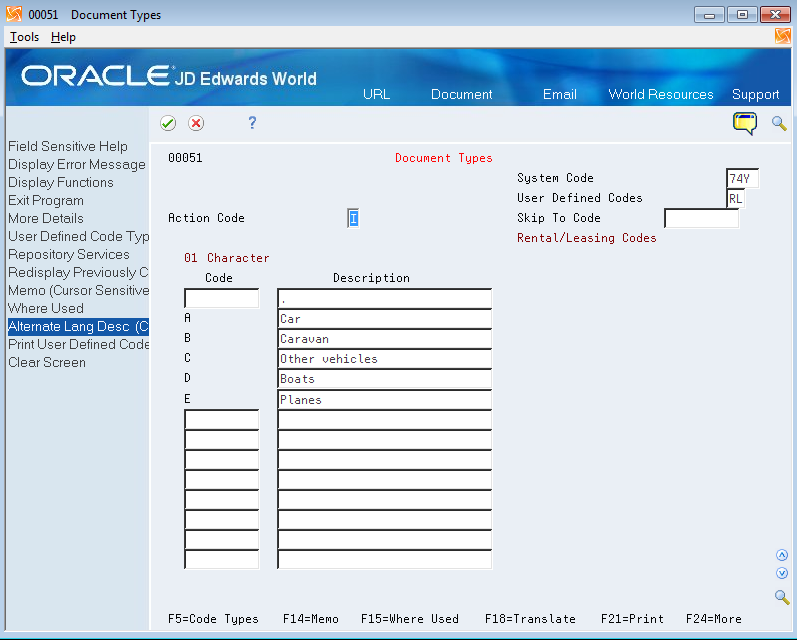Choose Exit Program
797x640 pixels.
pos(46,201)
